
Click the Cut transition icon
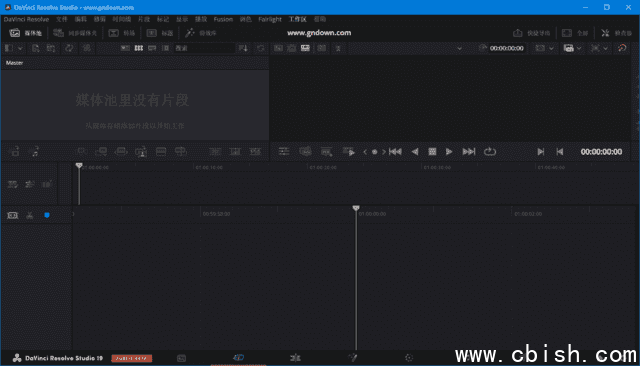[x=215, y=152]
